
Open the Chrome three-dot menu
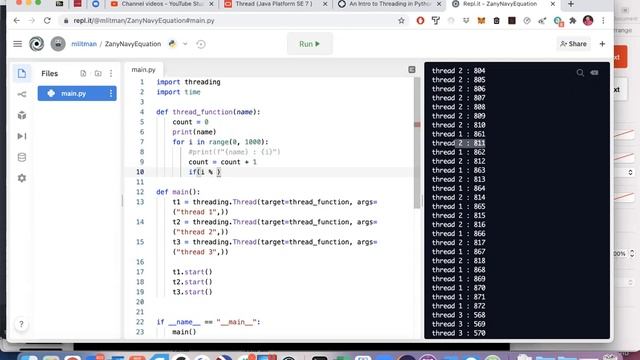click(603, 20)
